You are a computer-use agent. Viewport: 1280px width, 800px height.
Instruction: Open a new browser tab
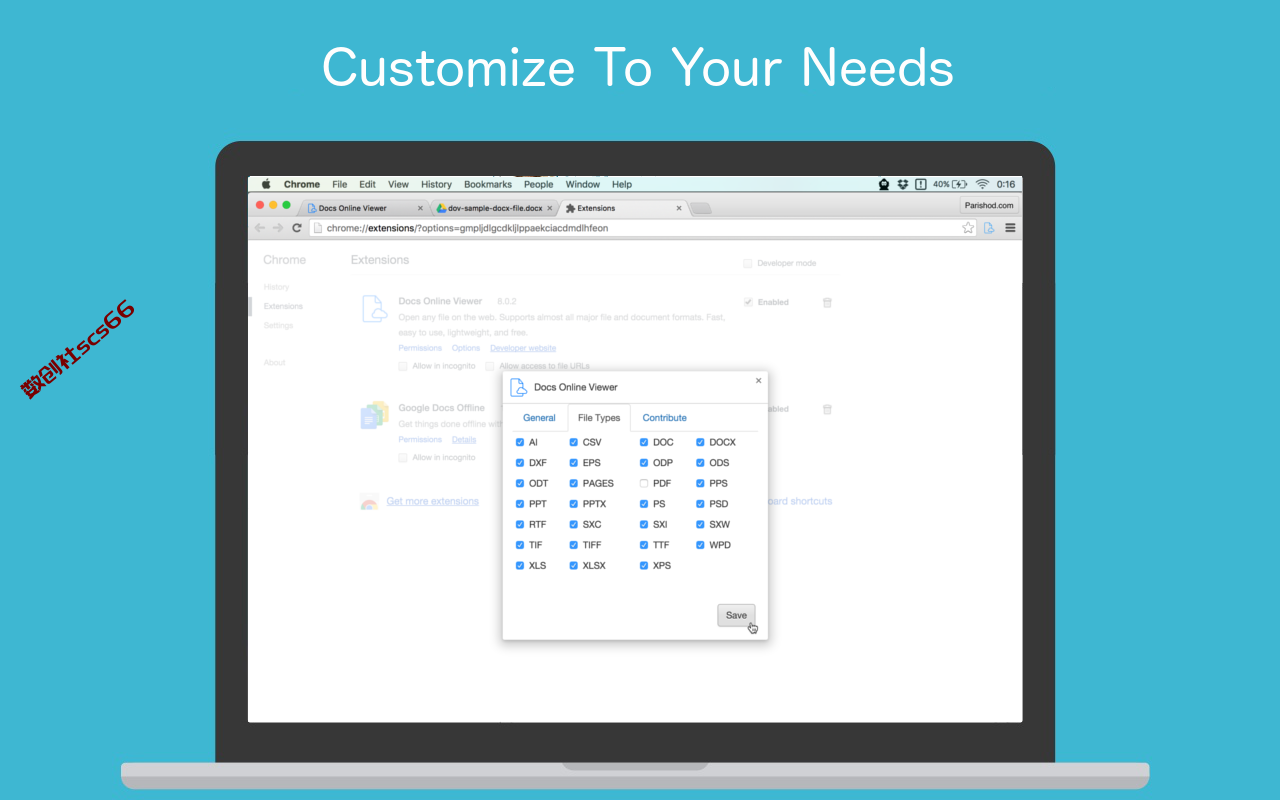pos(701,208)
